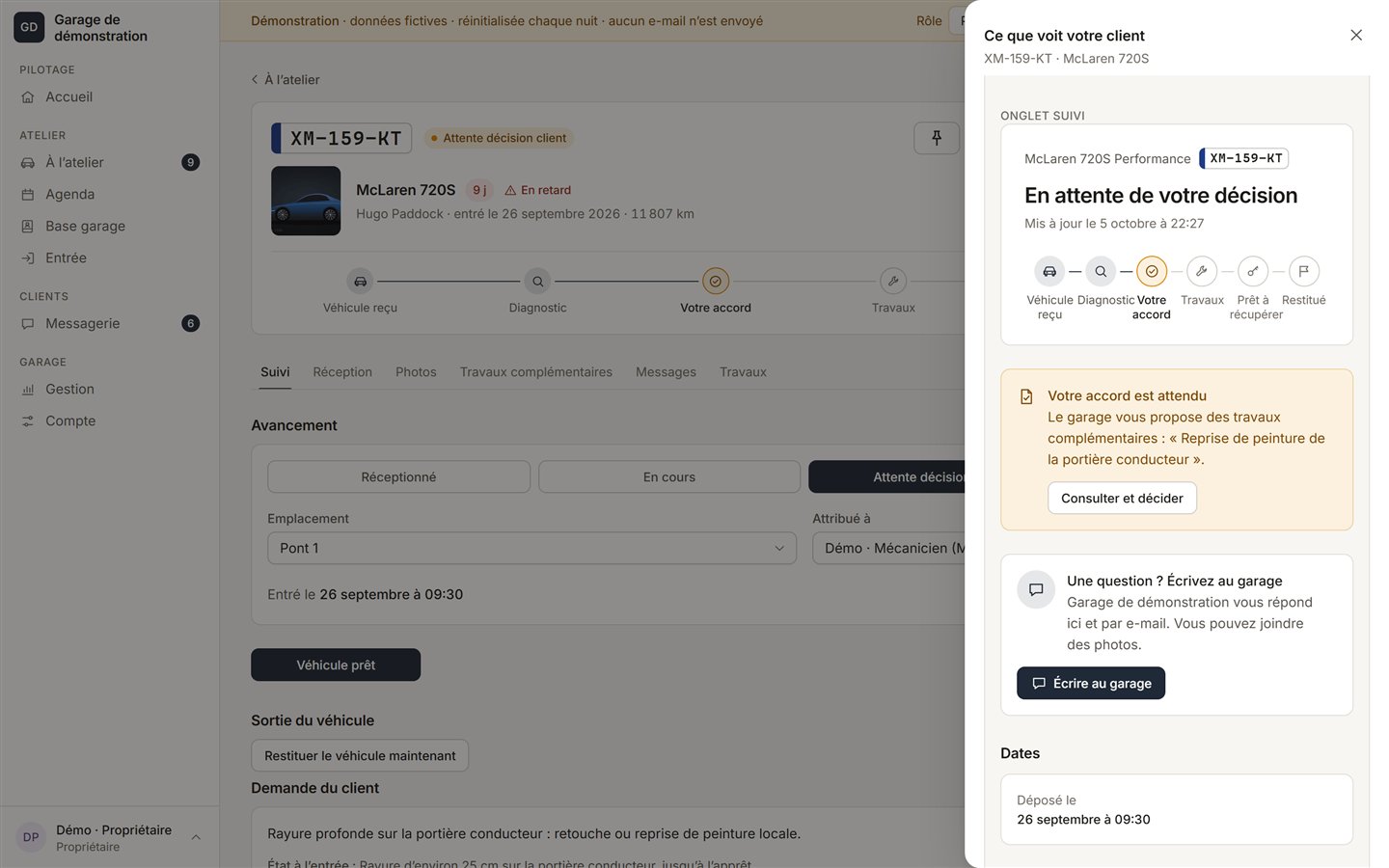The width and height of the screenshot is (1389, 868).
Task: Click client panel Prêt à récupérer key icon
Action: (1253, 271)
